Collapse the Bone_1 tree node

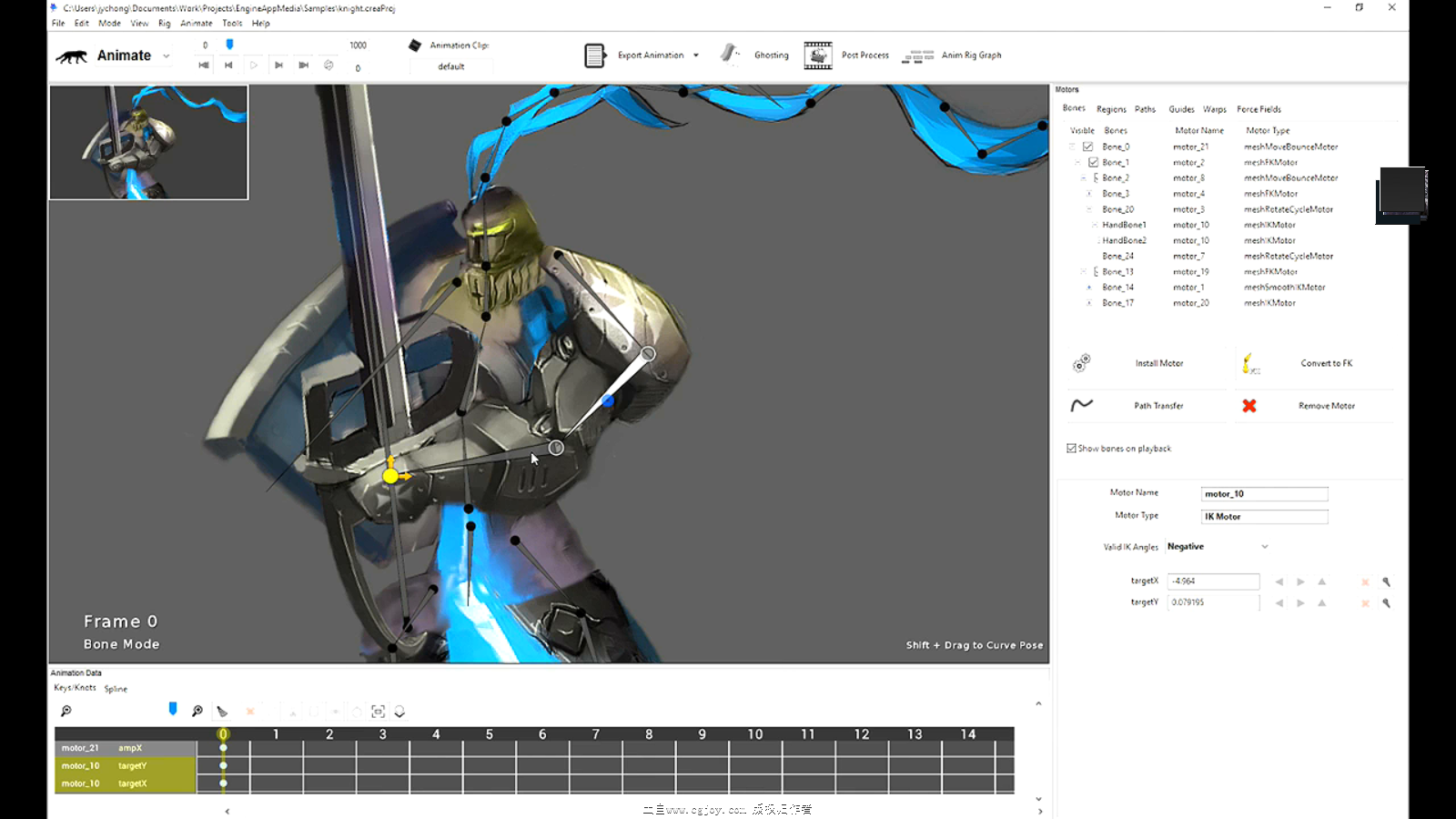click(1077, 162)
